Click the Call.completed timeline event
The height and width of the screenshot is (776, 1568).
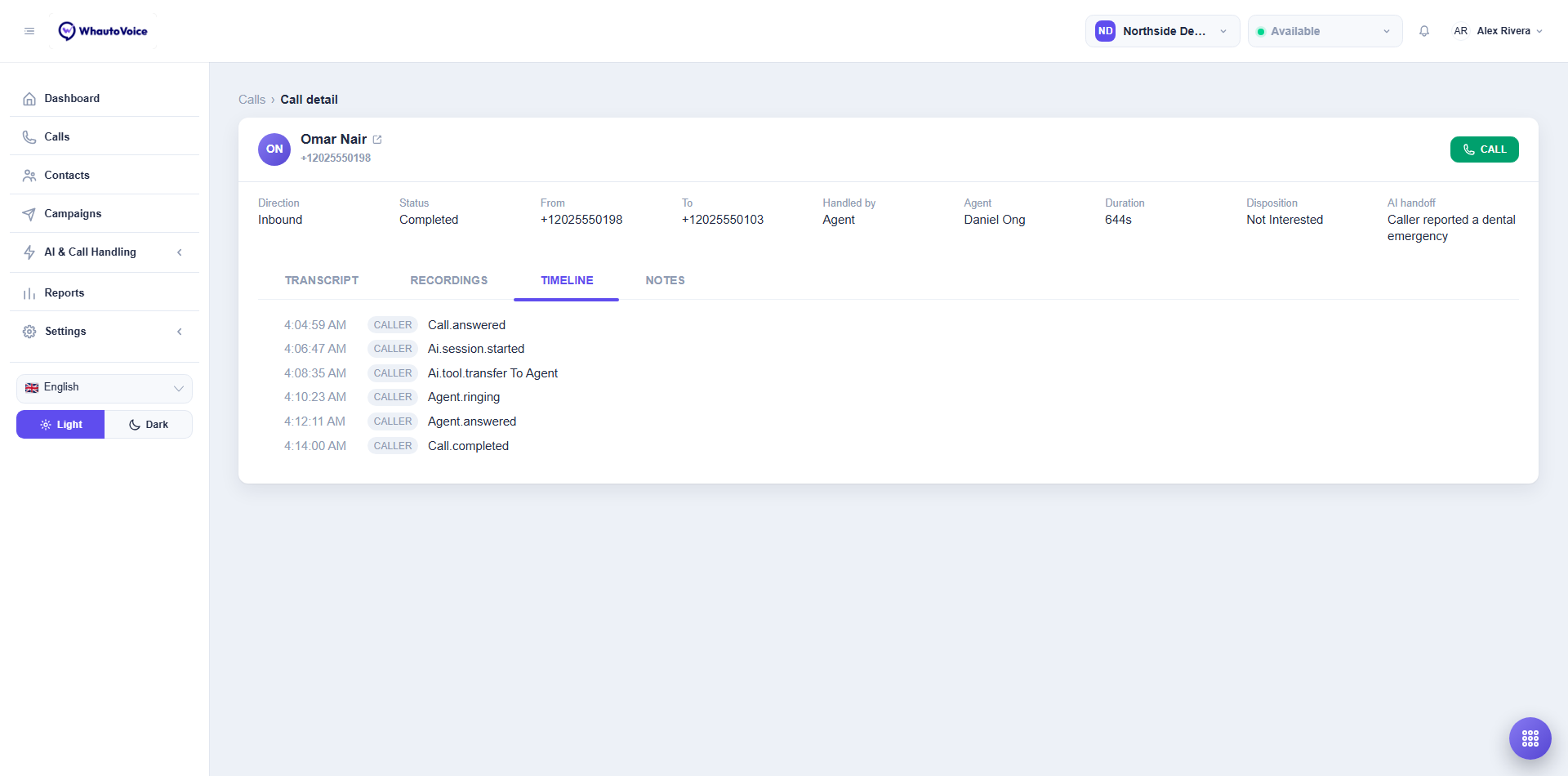pos(468,446)
